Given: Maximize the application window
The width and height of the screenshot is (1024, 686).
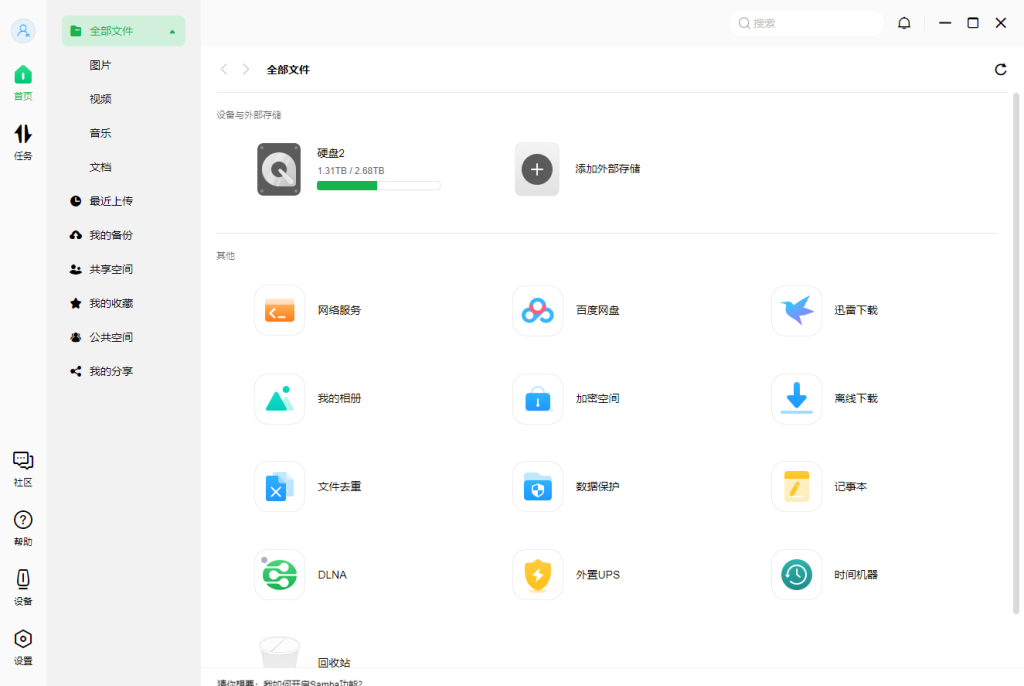Looking at the screenshot, I should 972,23.
